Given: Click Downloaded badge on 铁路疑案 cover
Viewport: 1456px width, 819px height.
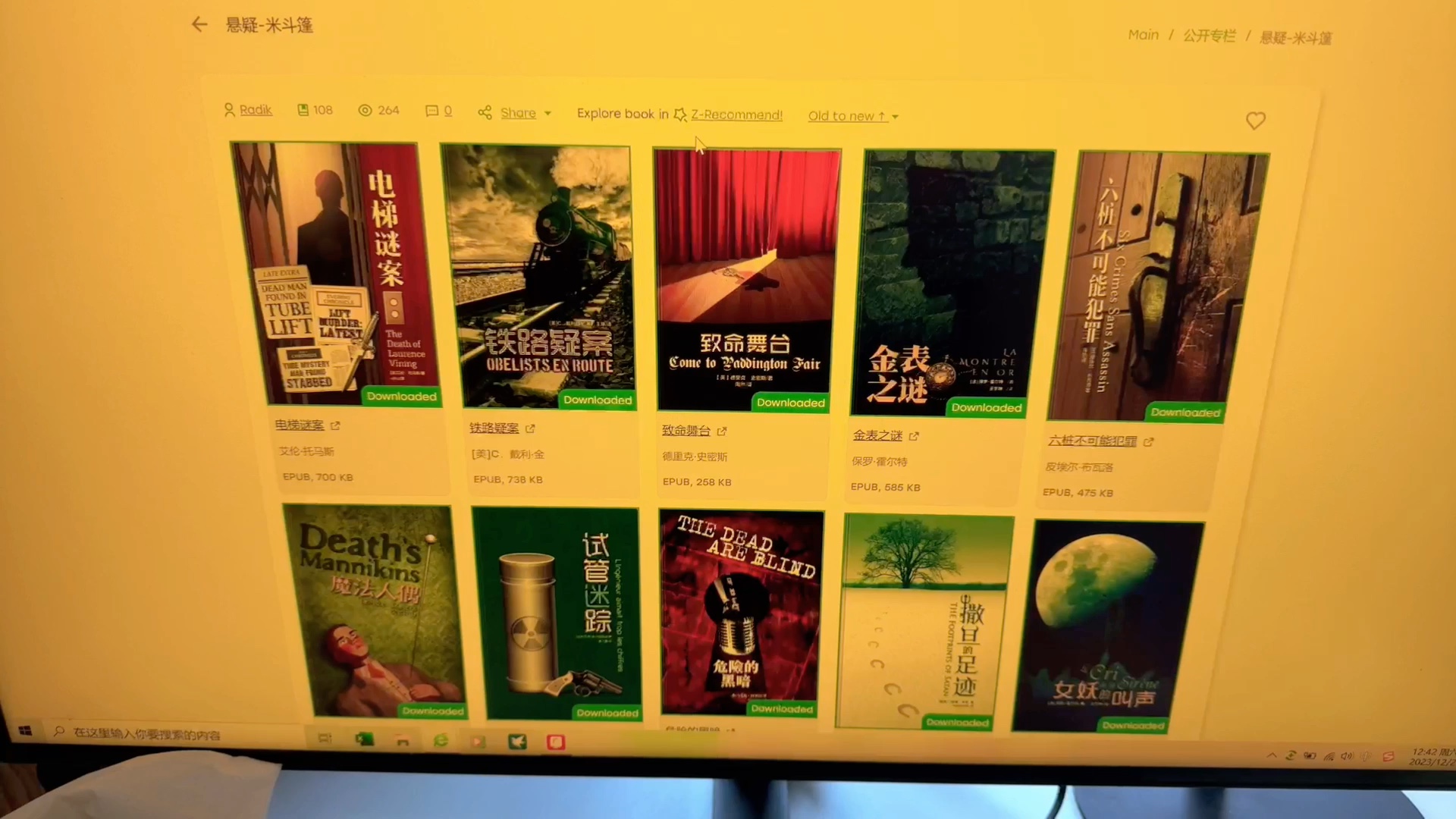Looking at the screenshot, I should pyautogui.click(x=598, y=400).
